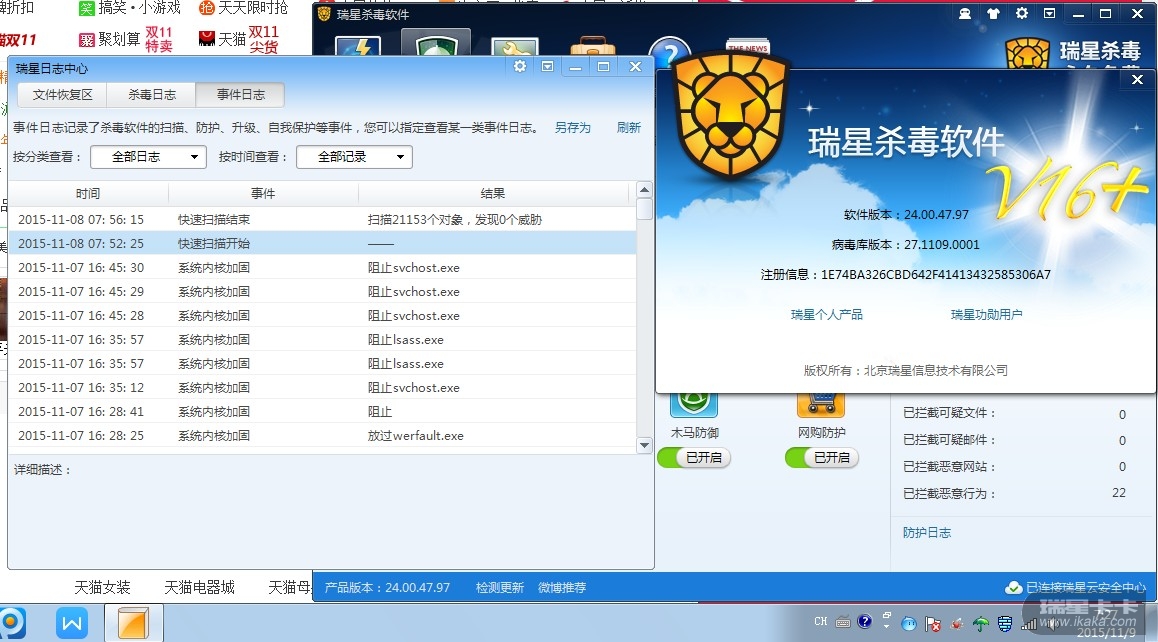Click the blue round face tray icon
The height and width of the screenshot is (642, 1158).
[909, 625]
